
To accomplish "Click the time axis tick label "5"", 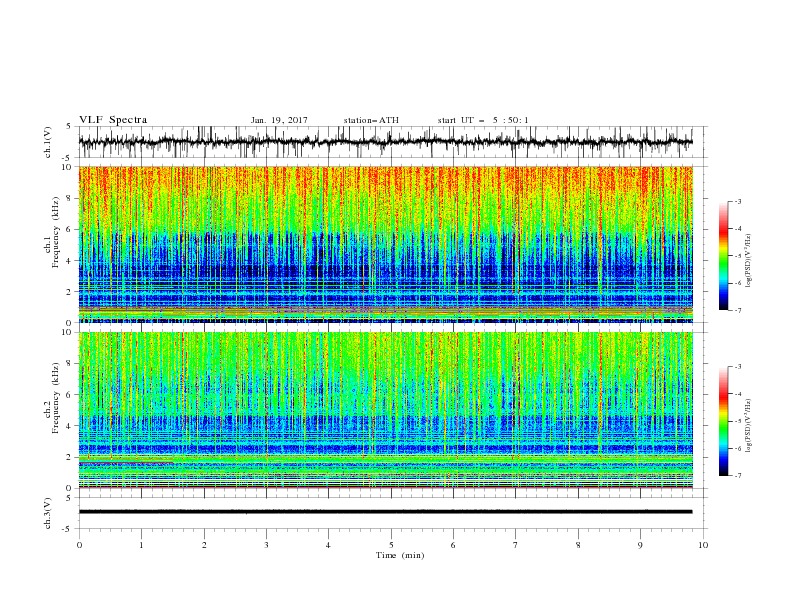I will click(x=391, y=545).
